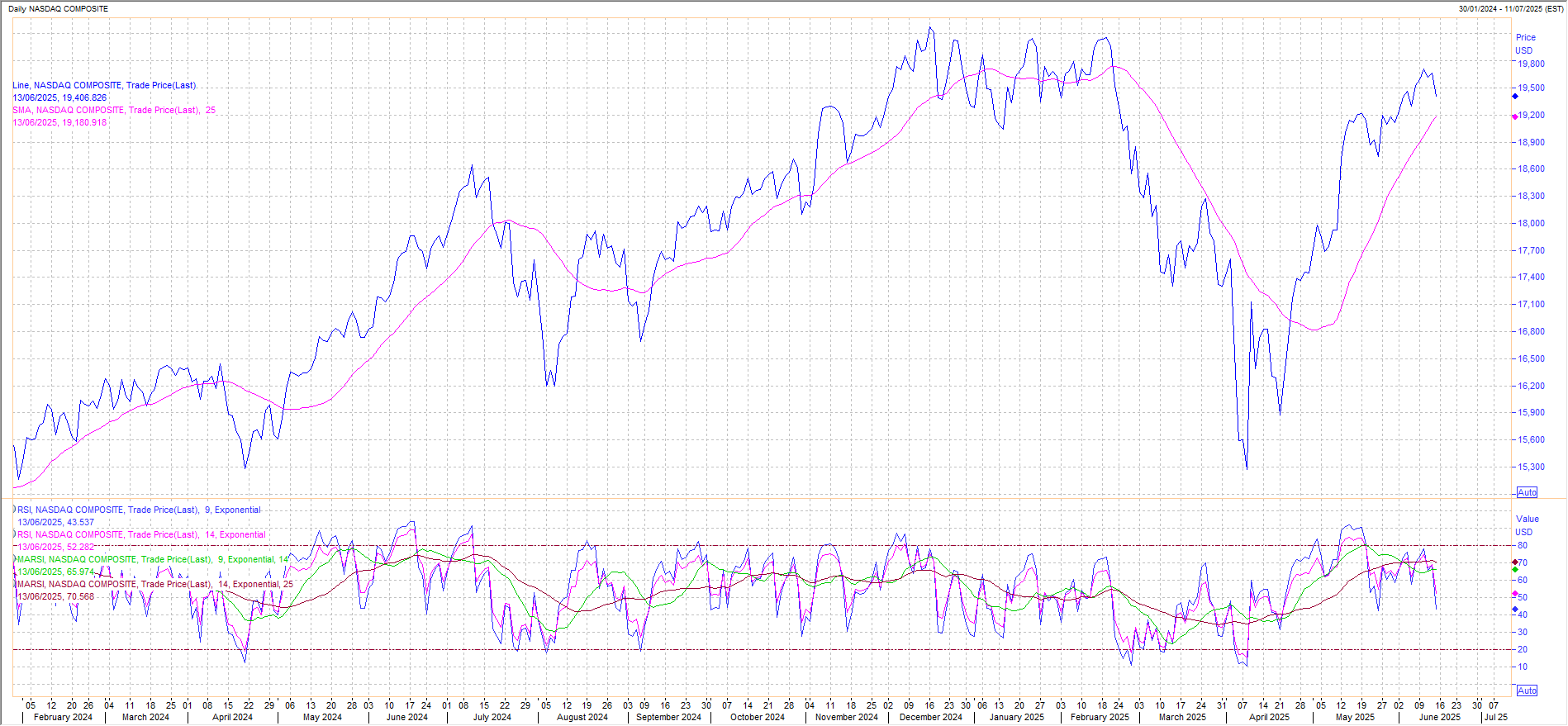This screenshot has width=1568, height=726.
Task: Click the 17,400 price axis label
Action: tap(1531, 277)
